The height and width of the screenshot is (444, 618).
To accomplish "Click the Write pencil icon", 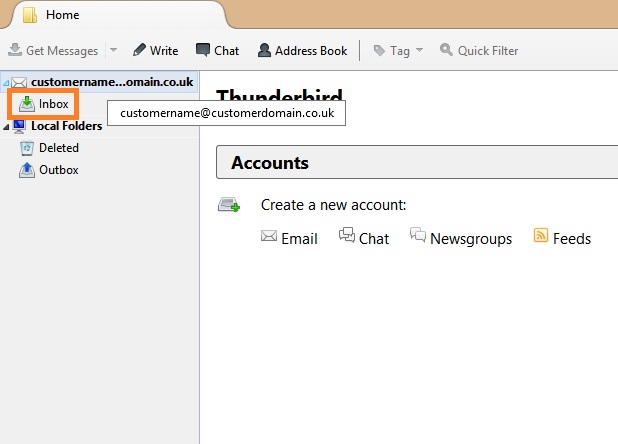I will (139, 50).
